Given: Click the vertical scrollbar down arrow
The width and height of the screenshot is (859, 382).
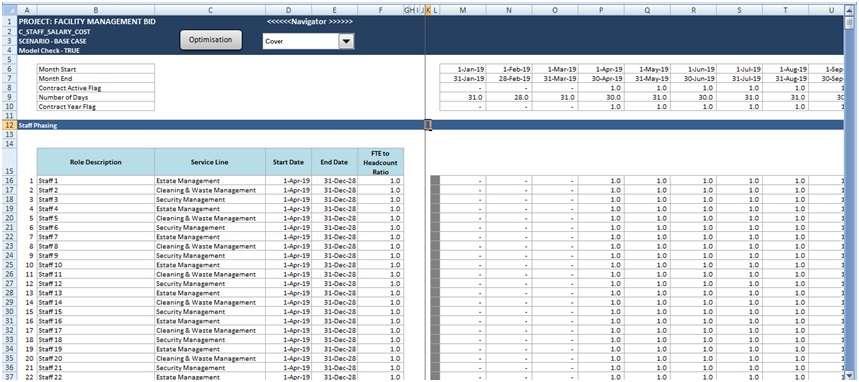Looking at the screenshot, I should coord(849,374).
